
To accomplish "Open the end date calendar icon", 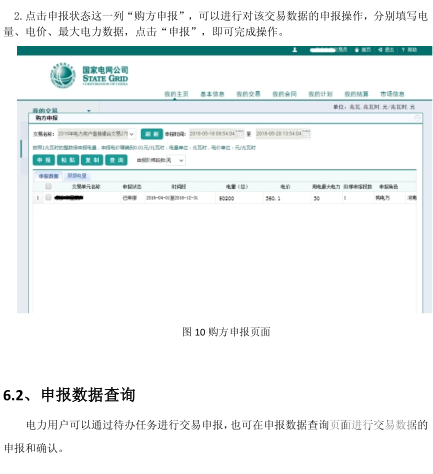I will tap(306, 134).
